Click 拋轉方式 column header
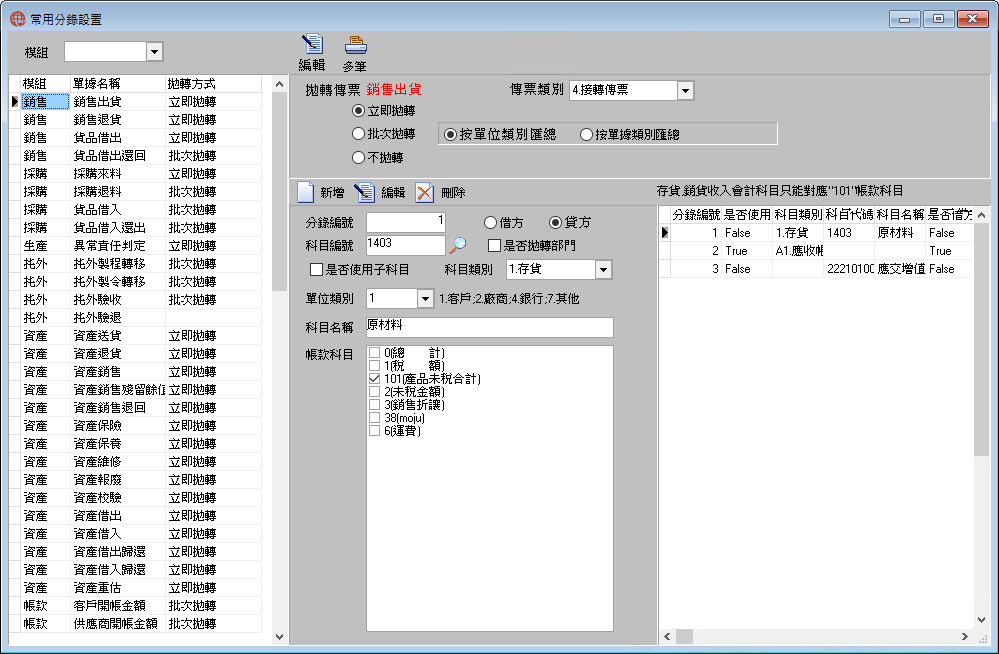 [213, 84]
